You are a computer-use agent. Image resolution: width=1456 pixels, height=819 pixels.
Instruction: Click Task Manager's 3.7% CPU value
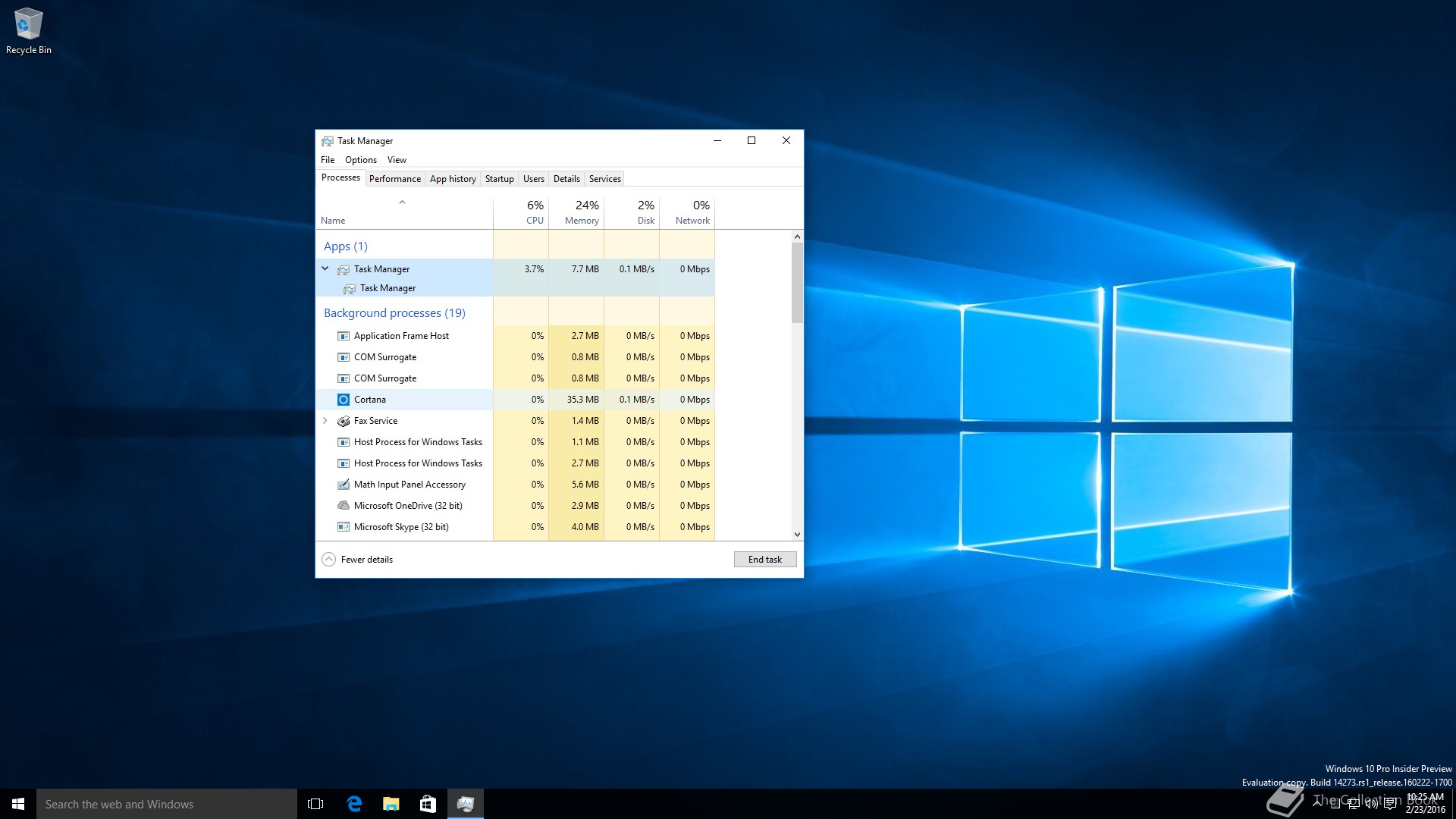click(534, 269)
